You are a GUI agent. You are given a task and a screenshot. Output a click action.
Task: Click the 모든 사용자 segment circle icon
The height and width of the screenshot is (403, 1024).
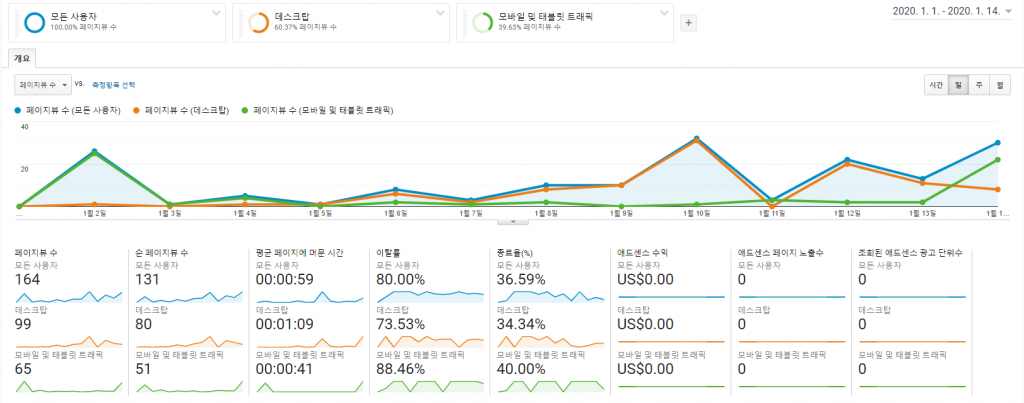coord(33,22)
